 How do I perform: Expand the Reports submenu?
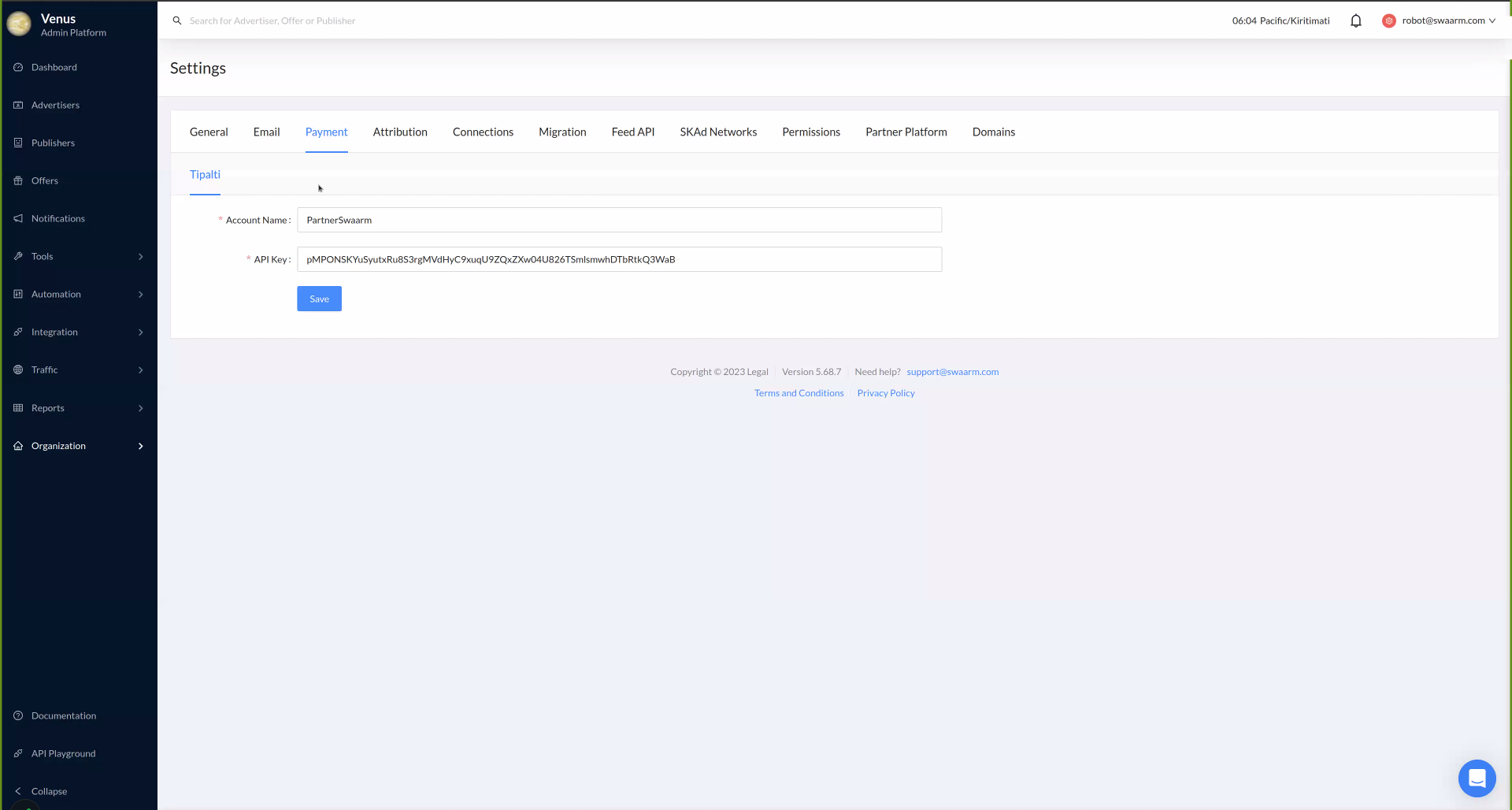(79, 407)
